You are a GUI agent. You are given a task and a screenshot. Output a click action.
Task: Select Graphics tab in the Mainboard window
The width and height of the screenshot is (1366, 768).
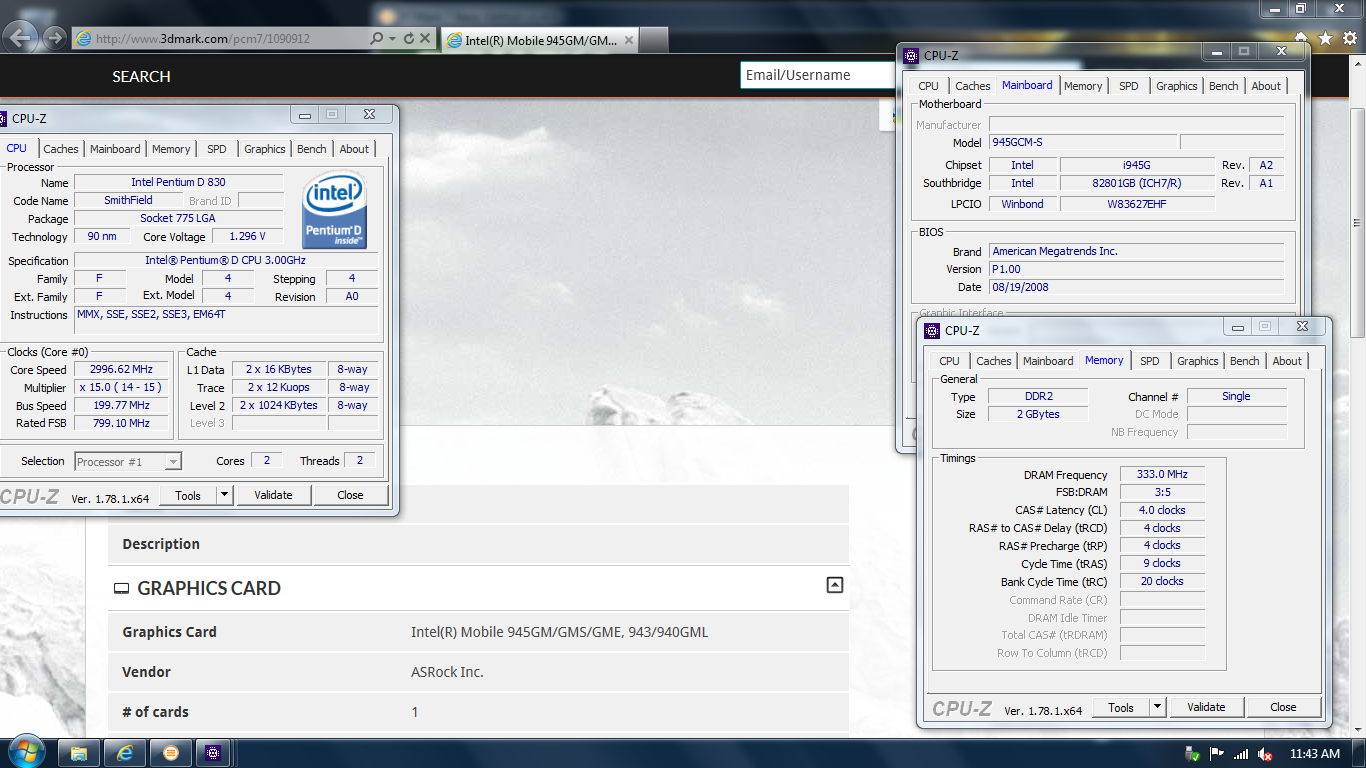coord(1177,86)
